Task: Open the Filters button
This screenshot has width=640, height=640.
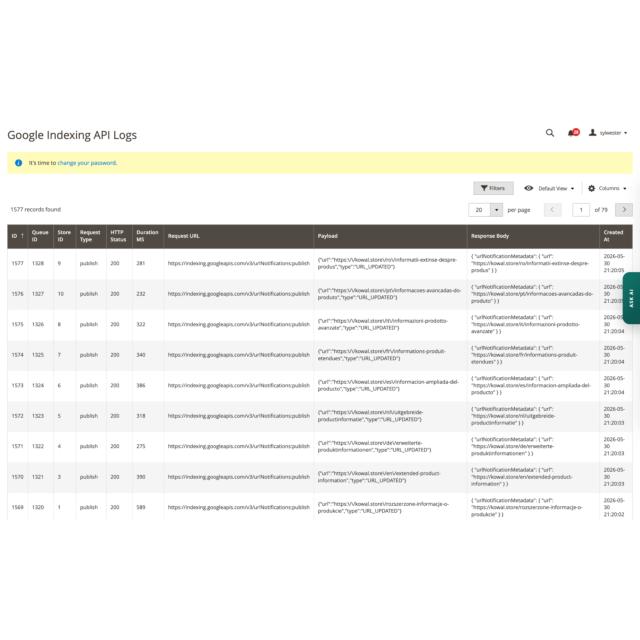Action: point(493,188)
